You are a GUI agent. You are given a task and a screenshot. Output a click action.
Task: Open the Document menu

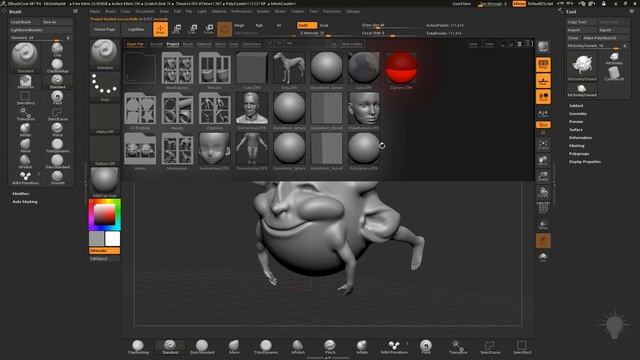[x=145, y=11]
